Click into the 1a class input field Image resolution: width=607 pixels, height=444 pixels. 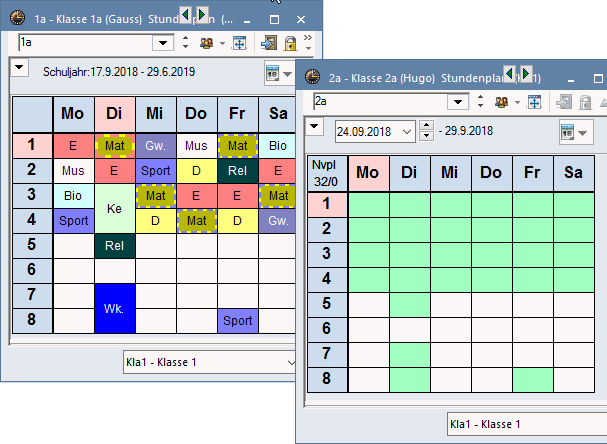tap(85, 42)
